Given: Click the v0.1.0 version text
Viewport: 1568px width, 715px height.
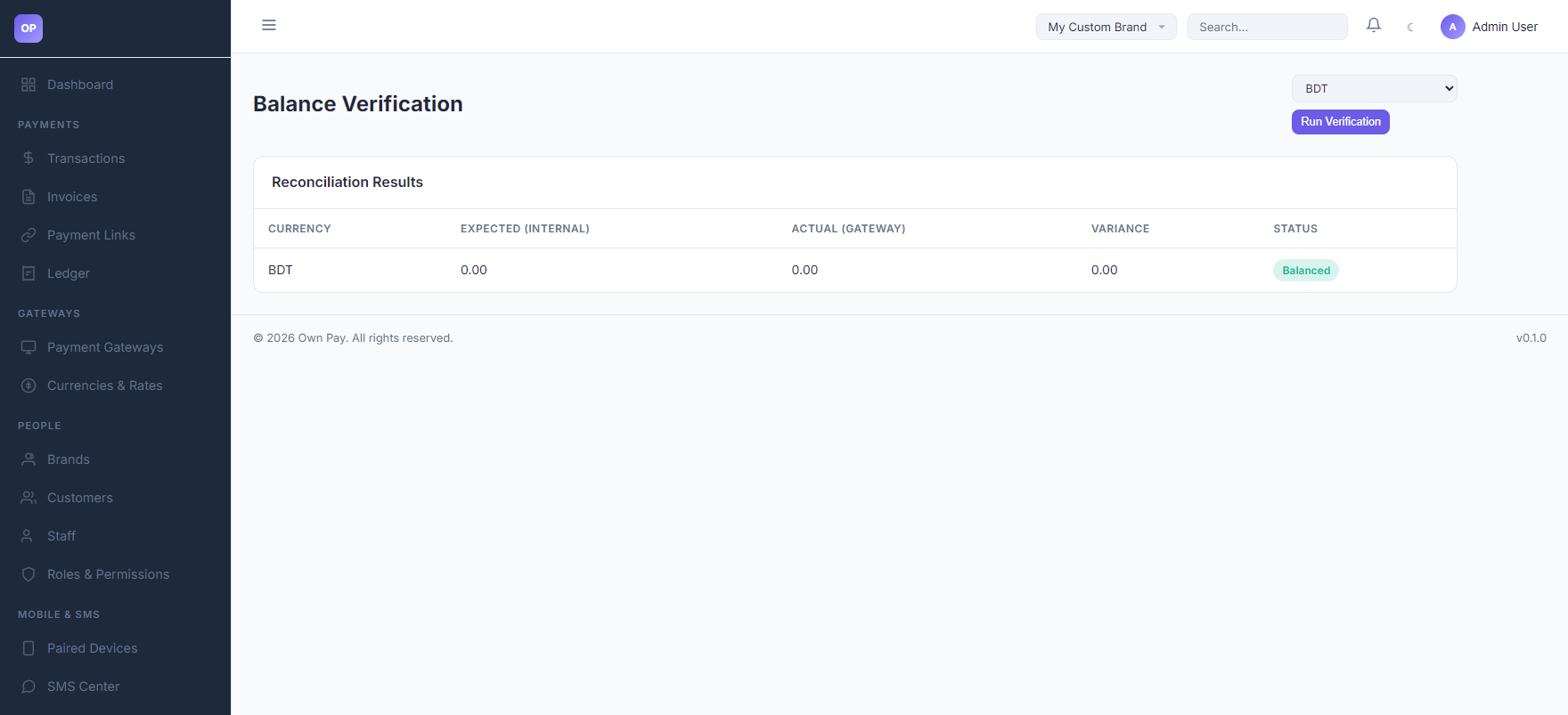Looking at the screenshot, I should [1531, 338].
